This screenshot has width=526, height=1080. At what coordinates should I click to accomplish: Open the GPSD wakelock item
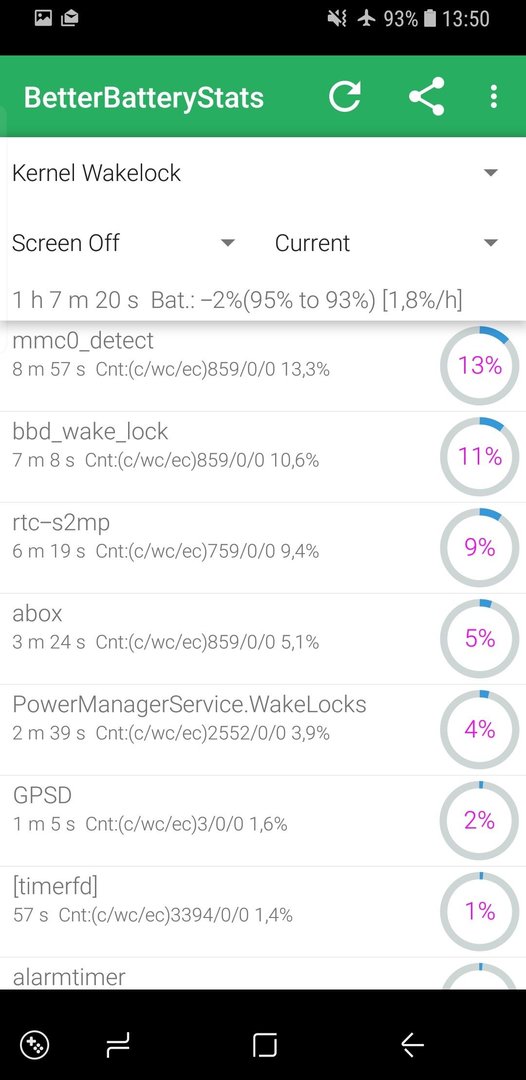(x=263, y=820)
